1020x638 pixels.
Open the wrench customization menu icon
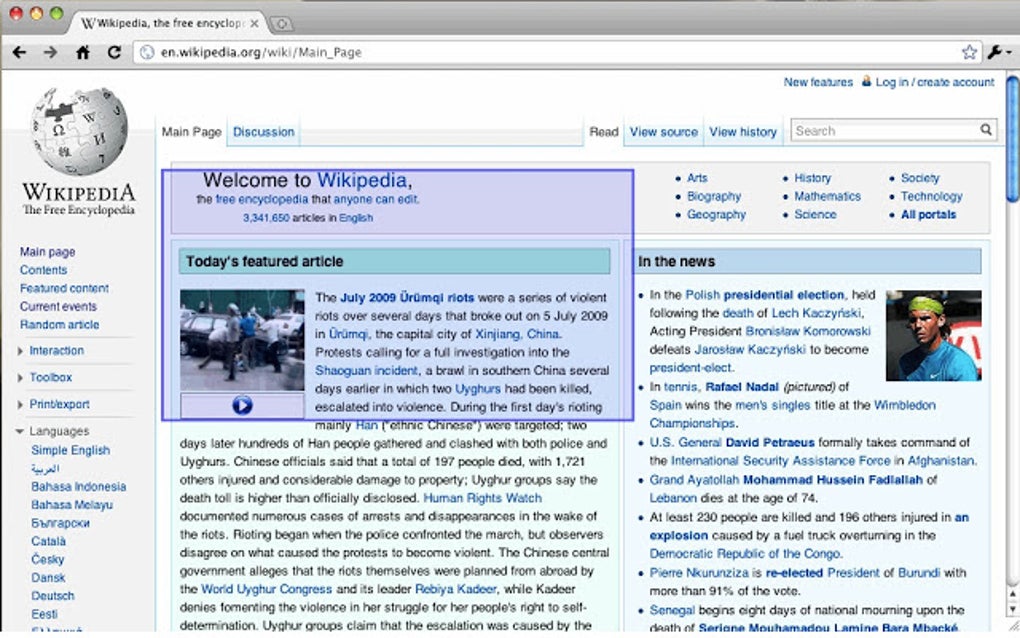tap(996, 51)
